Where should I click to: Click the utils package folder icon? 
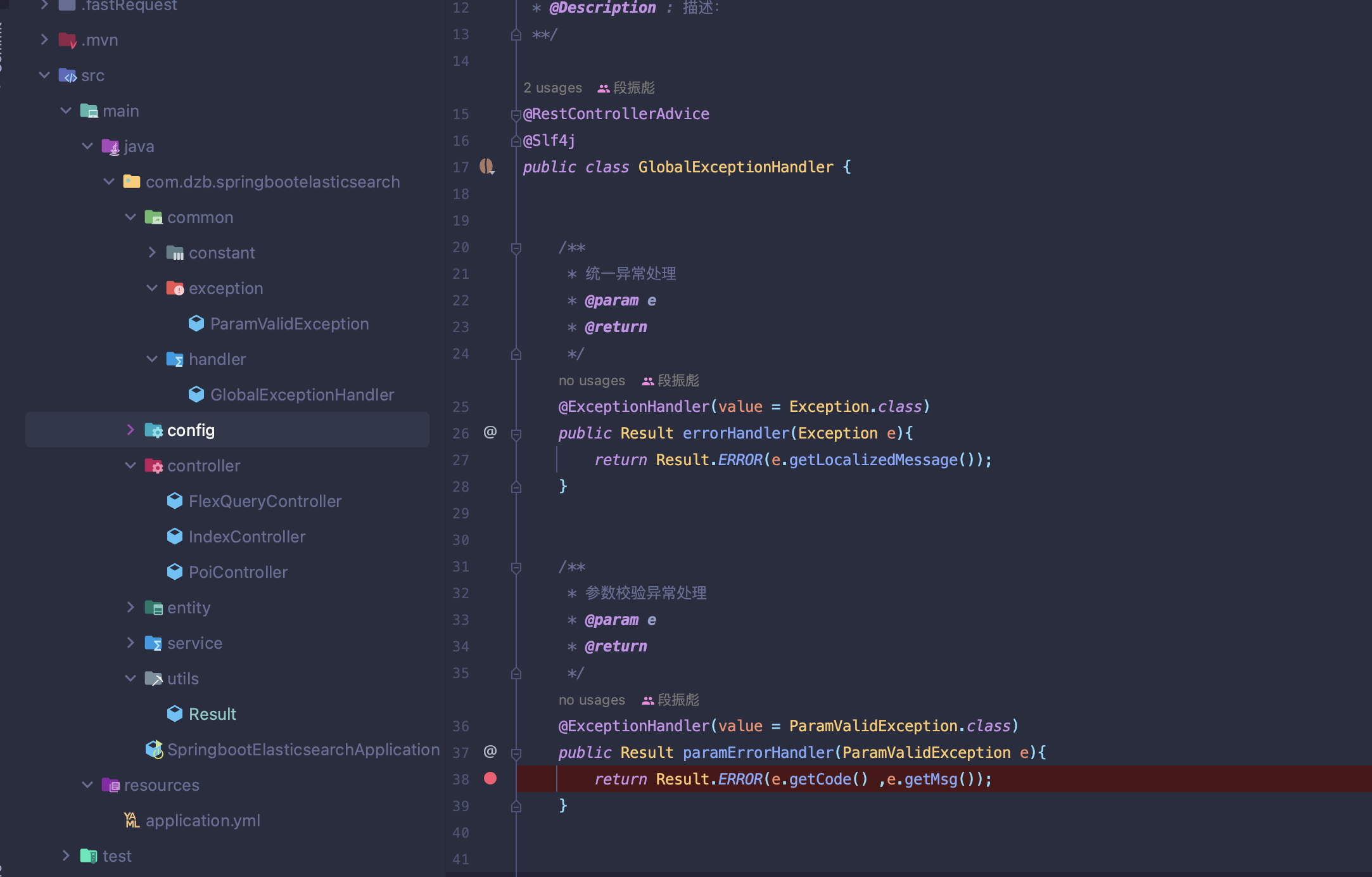pyautogui.click(x=154, y=679)
